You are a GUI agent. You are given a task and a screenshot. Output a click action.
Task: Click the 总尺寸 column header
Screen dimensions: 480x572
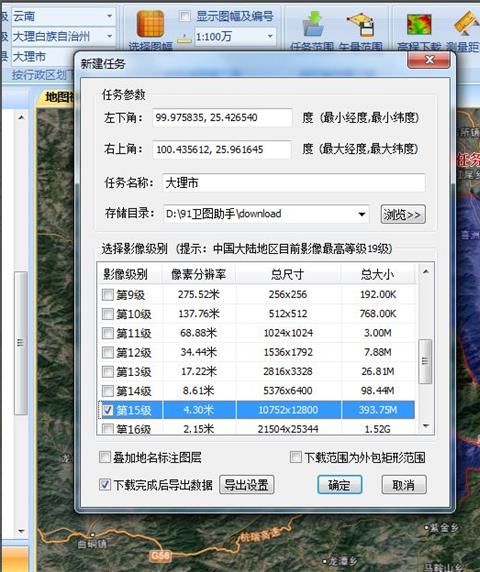(288, 274)
